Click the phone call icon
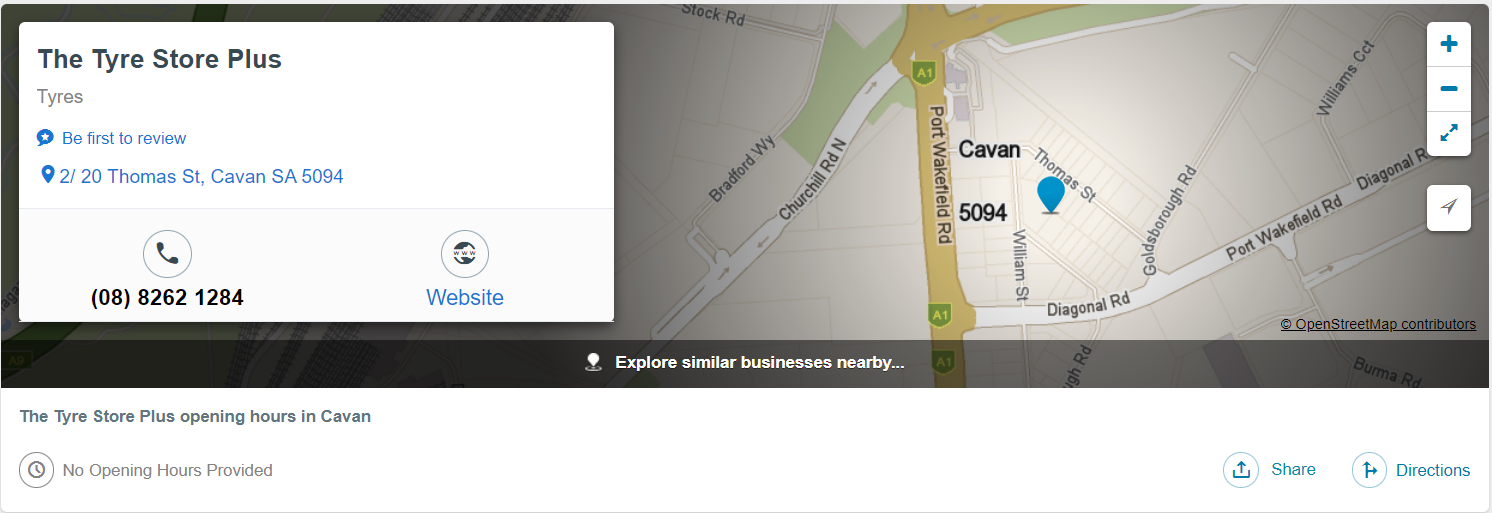Image resolution: width=1492 pixels, height=513 pixels. pyautogui.click(x=167, y=254)
